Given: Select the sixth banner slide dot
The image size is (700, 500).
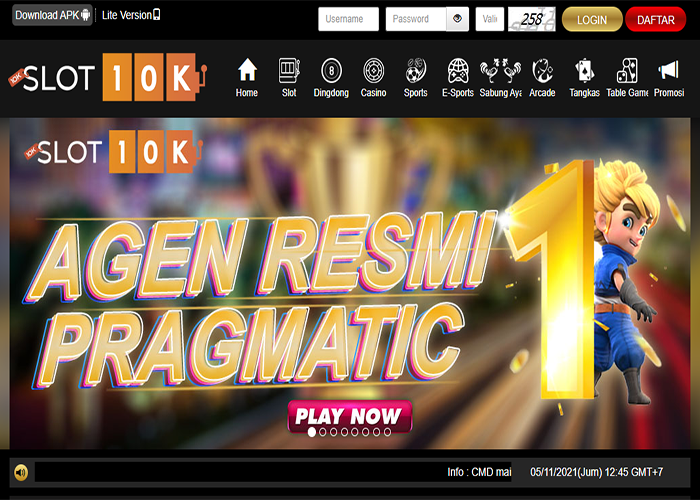Looking at the screenshot, I should click(x=366, y=432).
